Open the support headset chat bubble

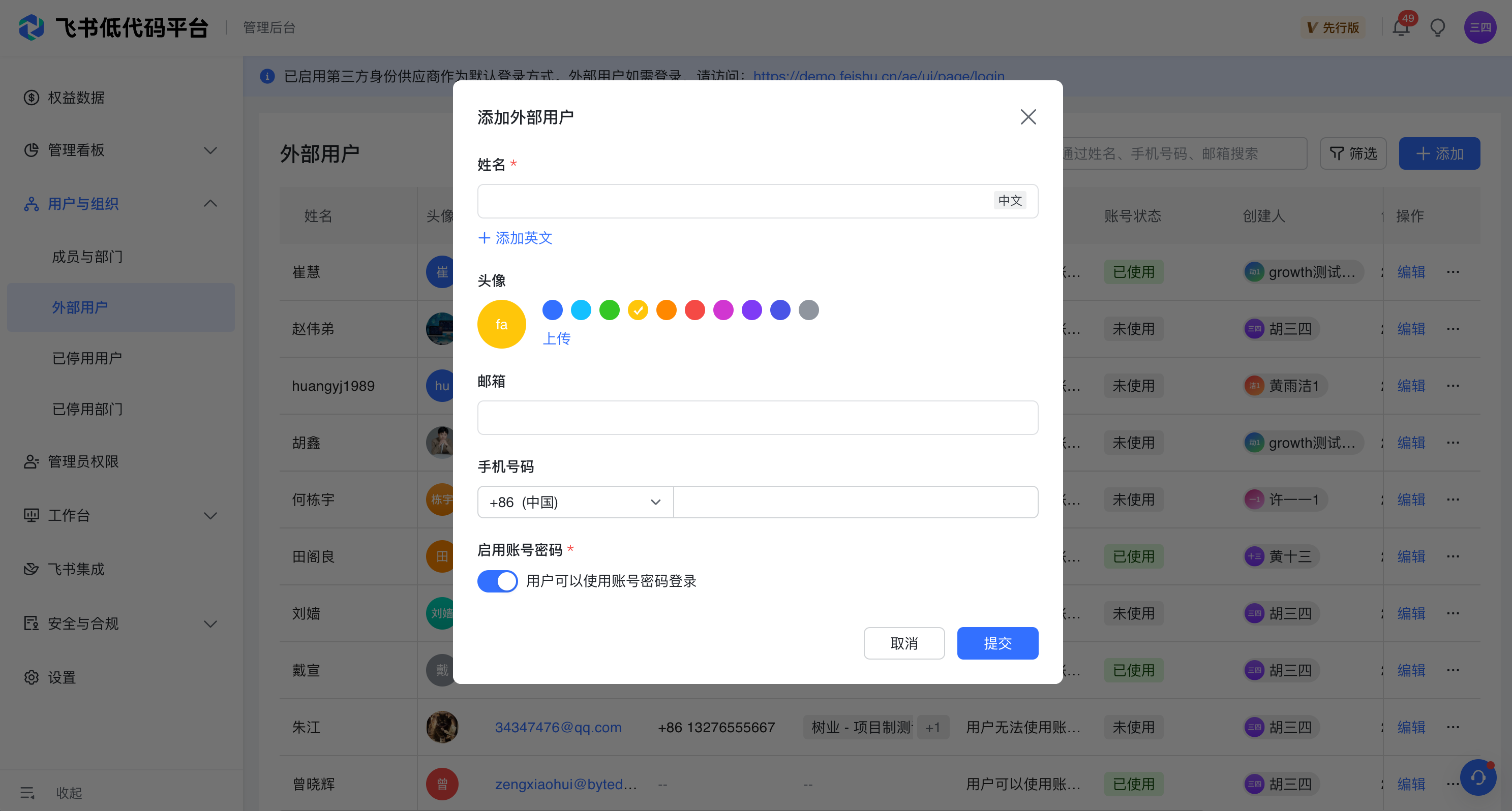click(x=1477, y=777)
